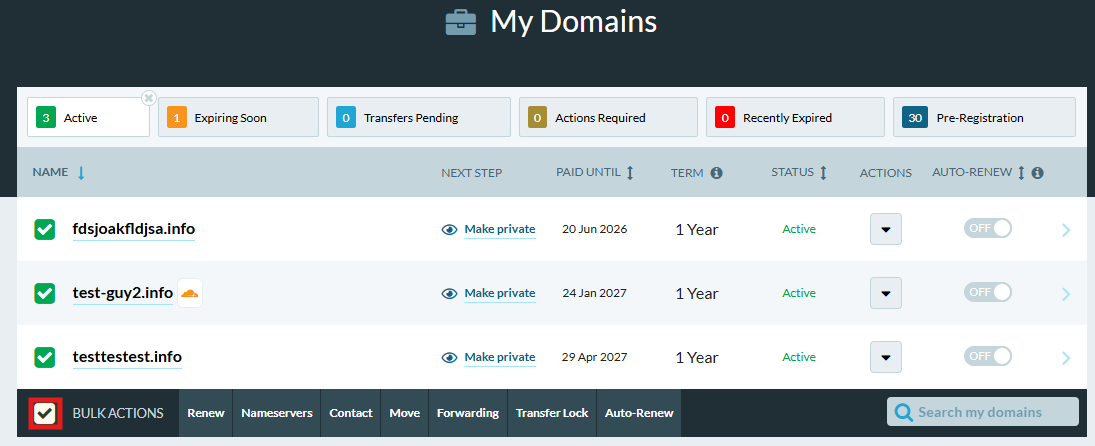The width and height of the screenshot is (1095, 446).
Task: Sort domains by Name arrow icon
Action: (81, 173)
